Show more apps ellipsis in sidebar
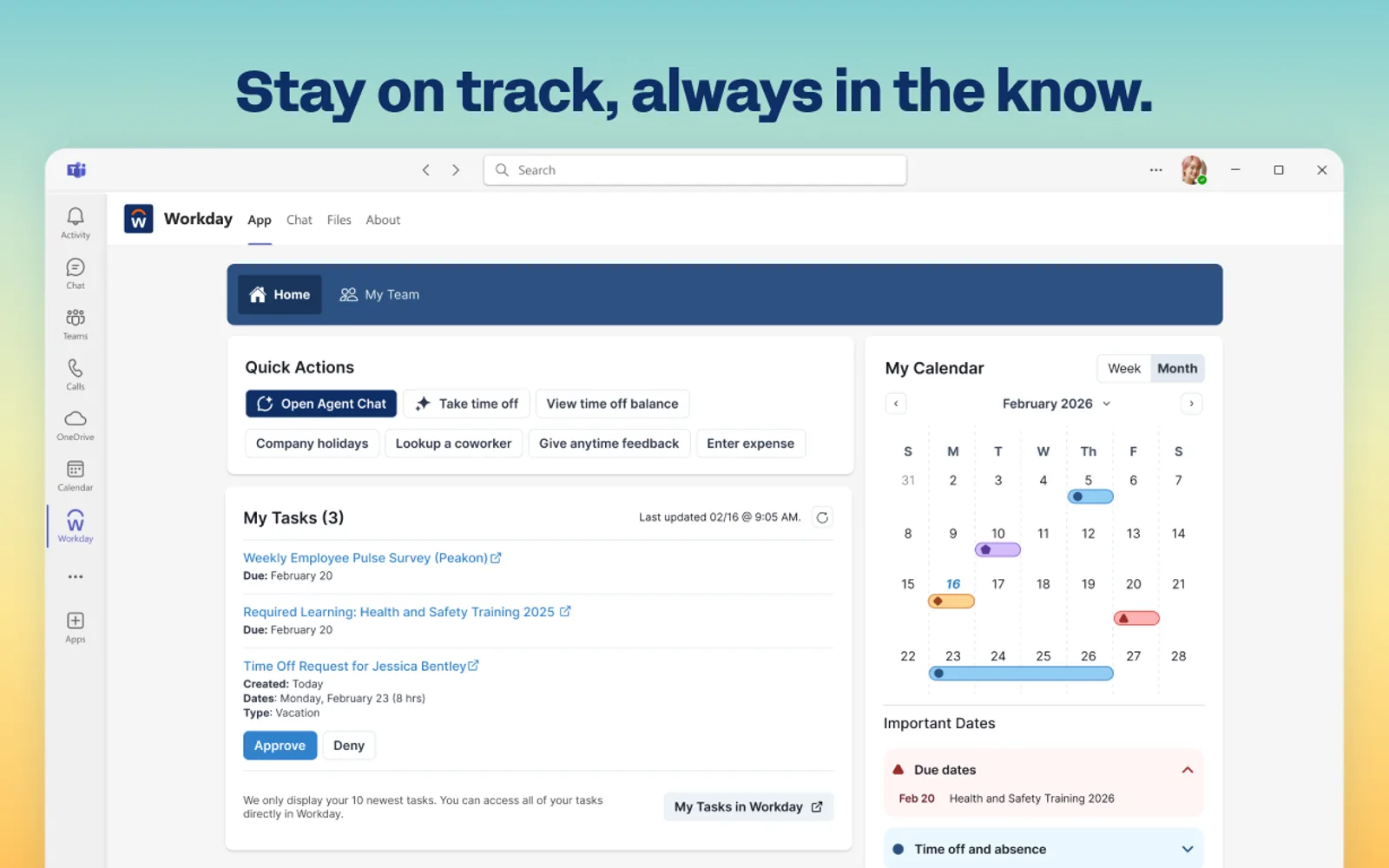Viewport: 1389px width, 868px height. click(x=76, y=576)
